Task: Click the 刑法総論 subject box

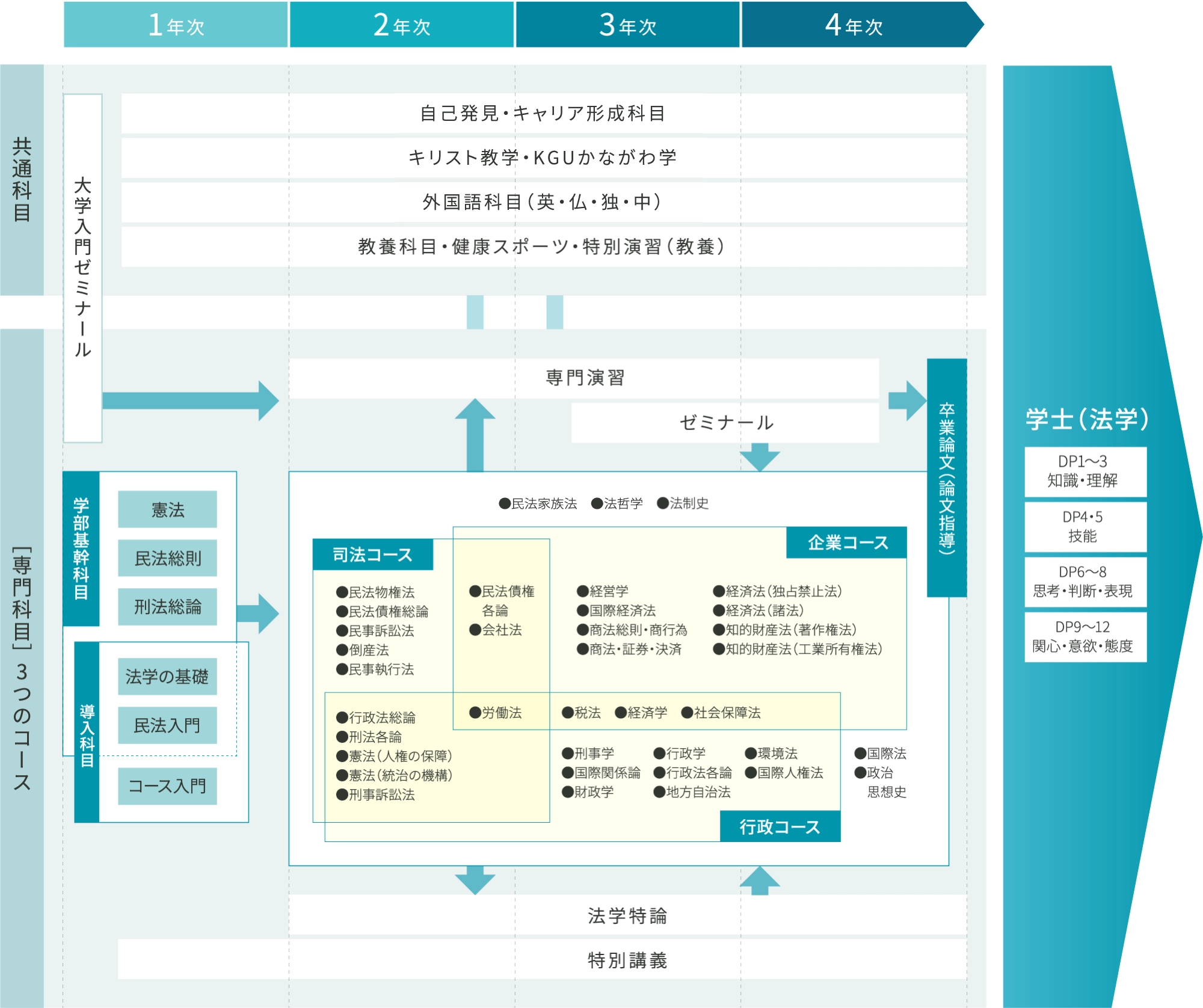Action: [x=167, y=606]
